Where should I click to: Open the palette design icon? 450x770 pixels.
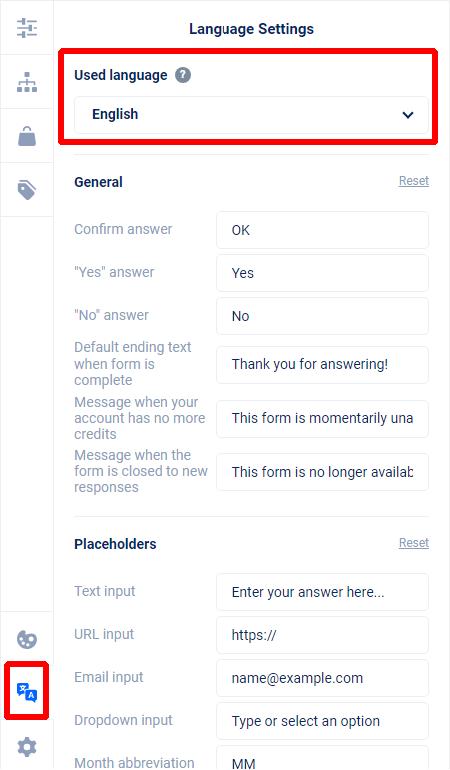pos(27,639)
